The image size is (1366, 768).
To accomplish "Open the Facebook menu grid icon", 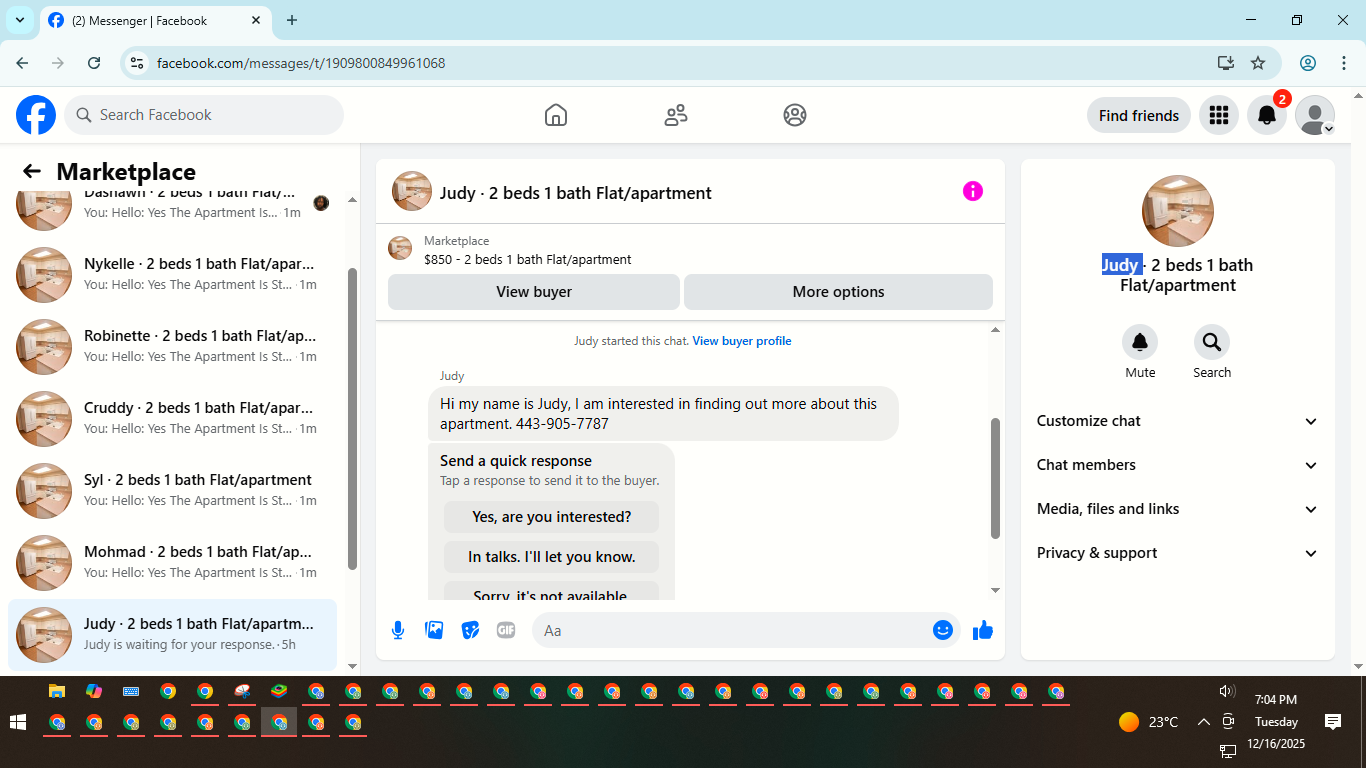I will tap(1218, 115).
